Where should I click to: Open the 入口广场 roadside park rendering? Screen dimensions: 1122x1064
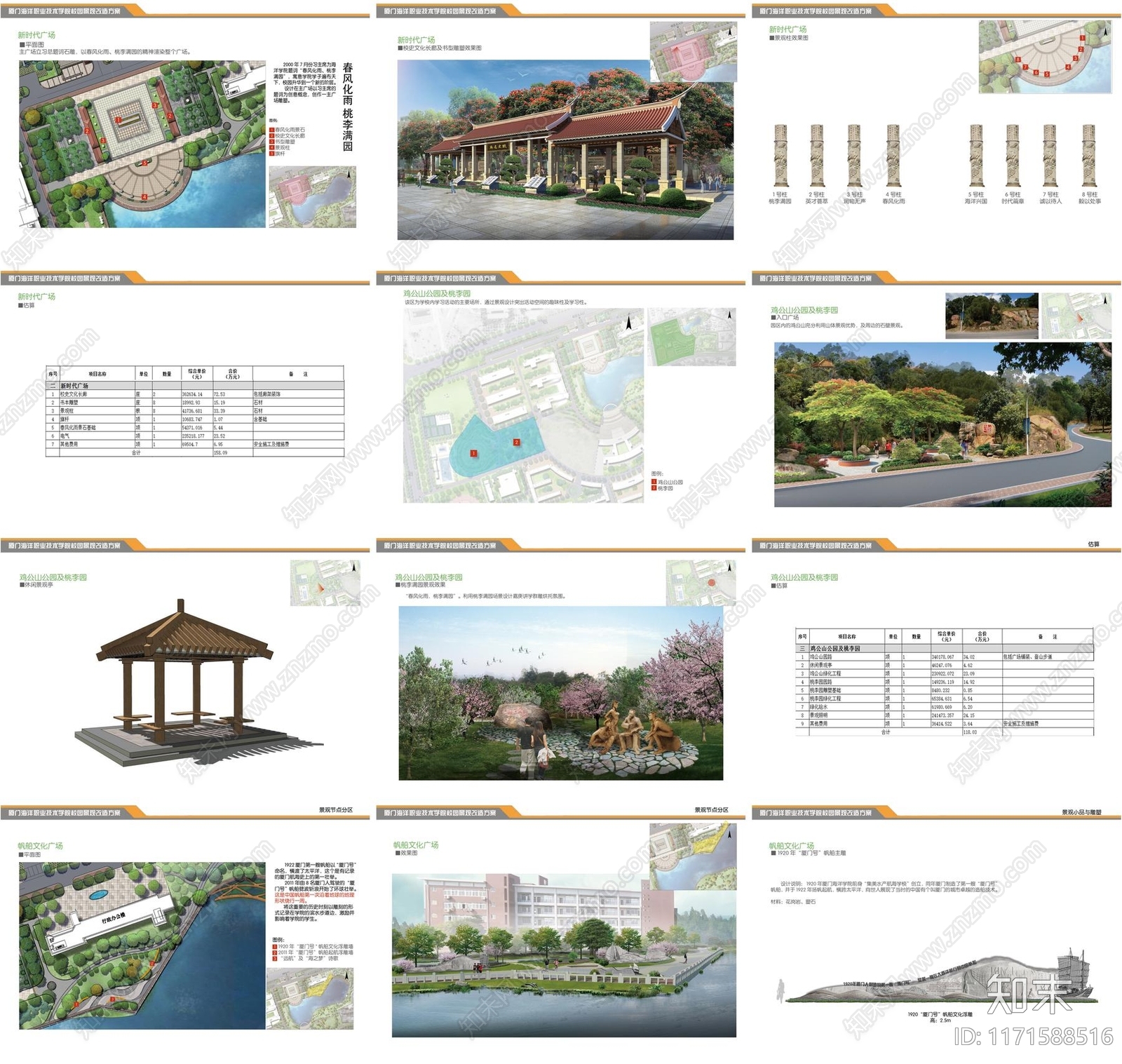942,424
